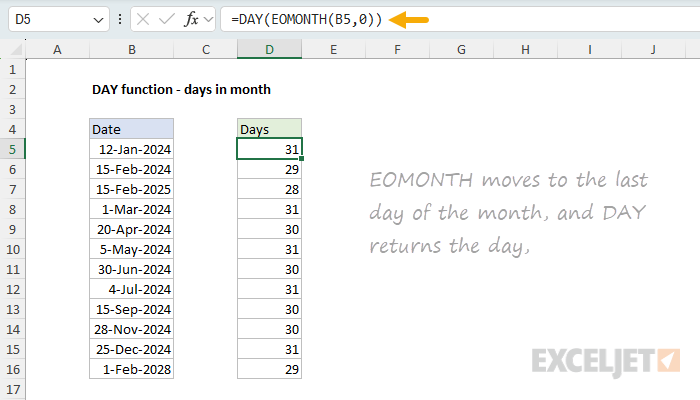Click Days value 30 in row 14
This screenshot has width=700, height=400.
pyautogui.click(x=270, y=329)
